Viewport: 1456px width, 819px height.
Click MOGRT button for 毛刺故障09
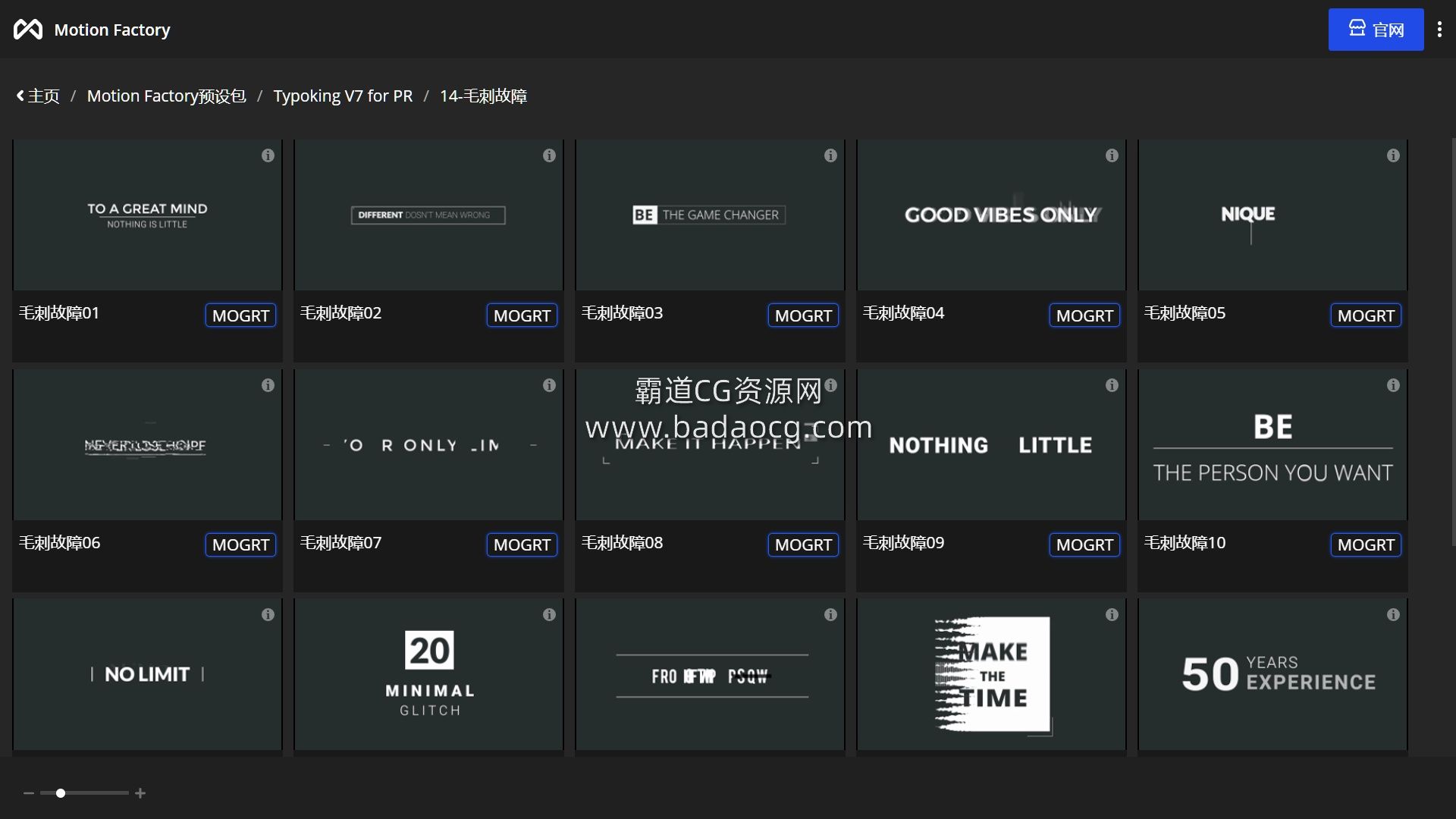click(1084, 544)
